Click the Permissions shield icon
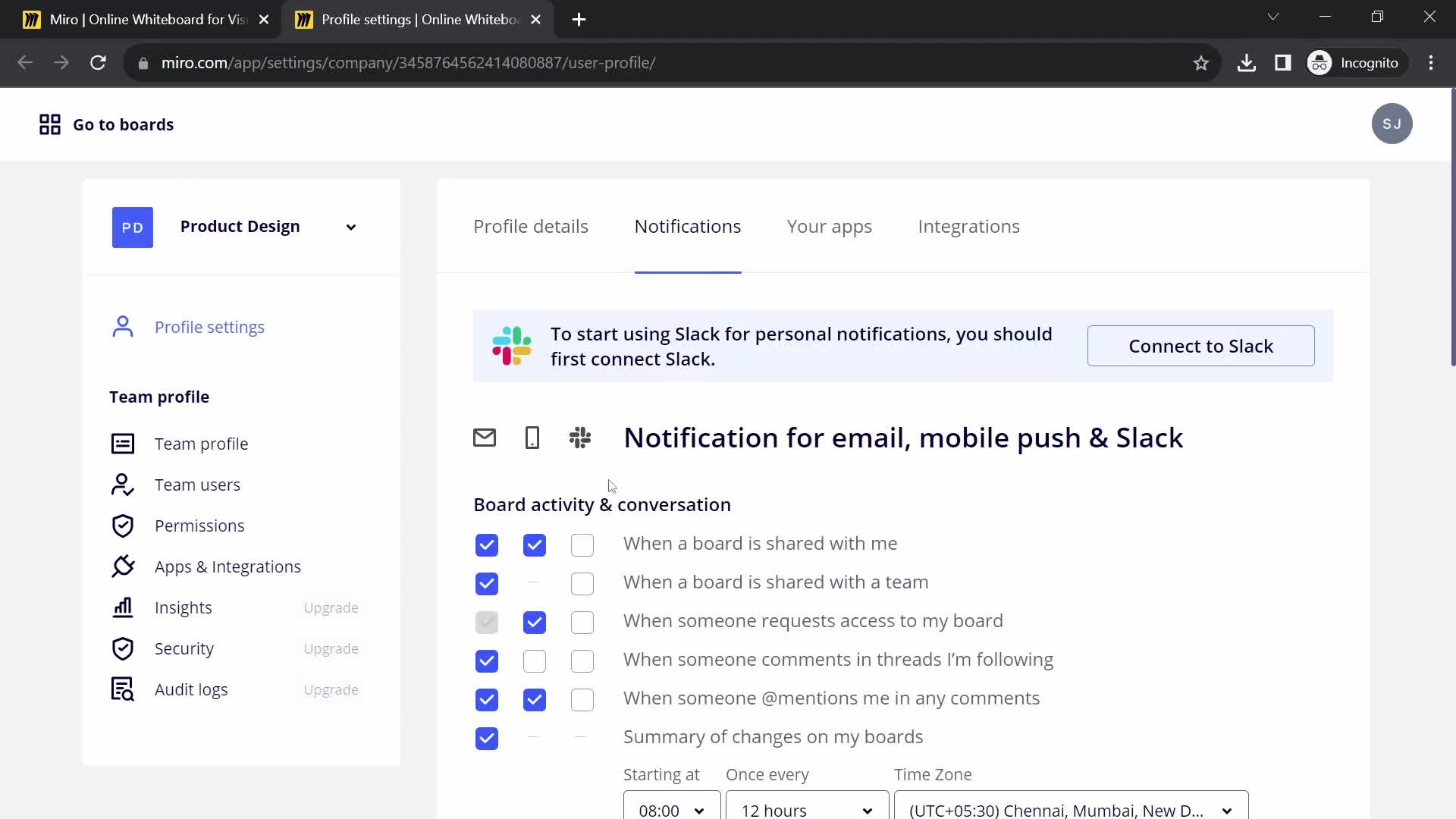Viewport: 1456px width, 819px height. (x=122, y=525)
